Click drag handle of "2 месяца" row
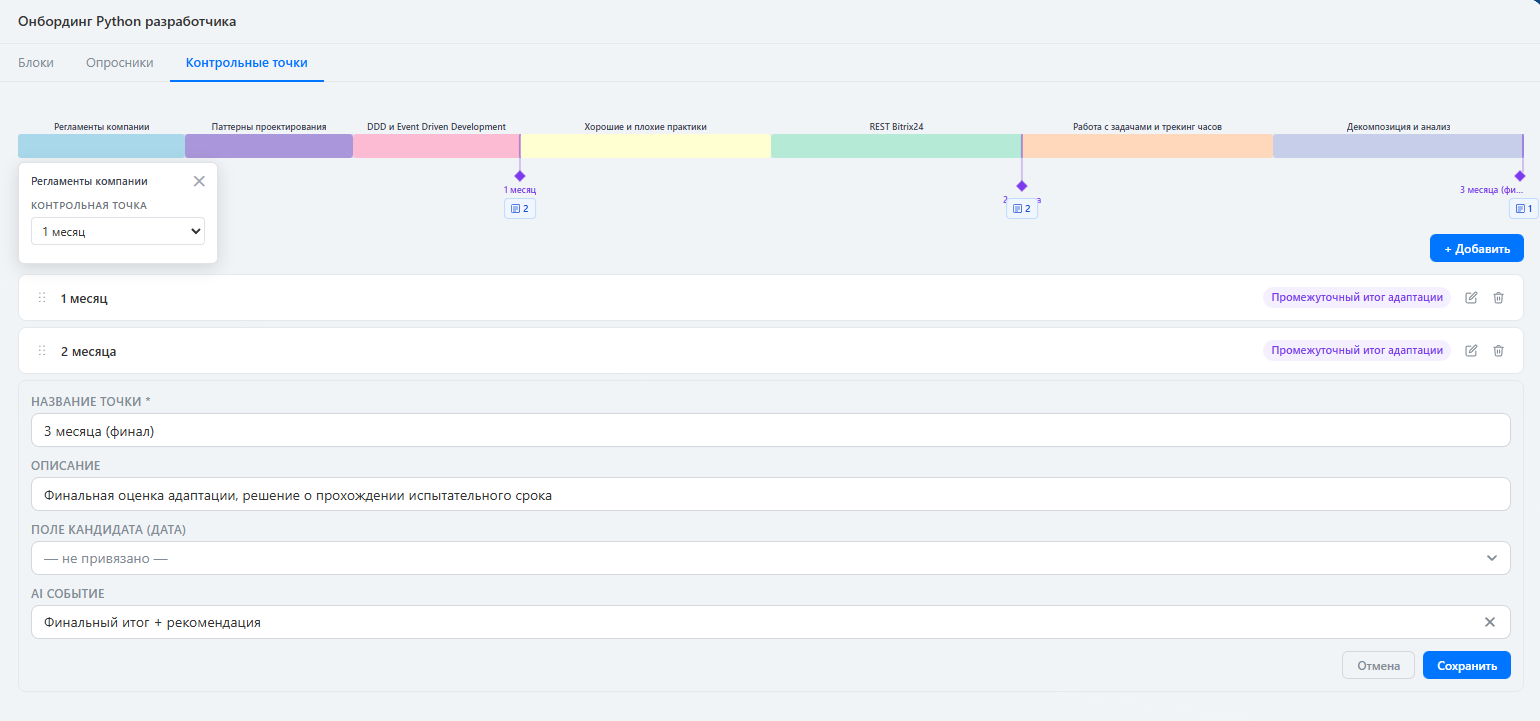Image resolution: width=1540 pixels, height=721 pixels. pyautogui.click(x=42, y=351)
